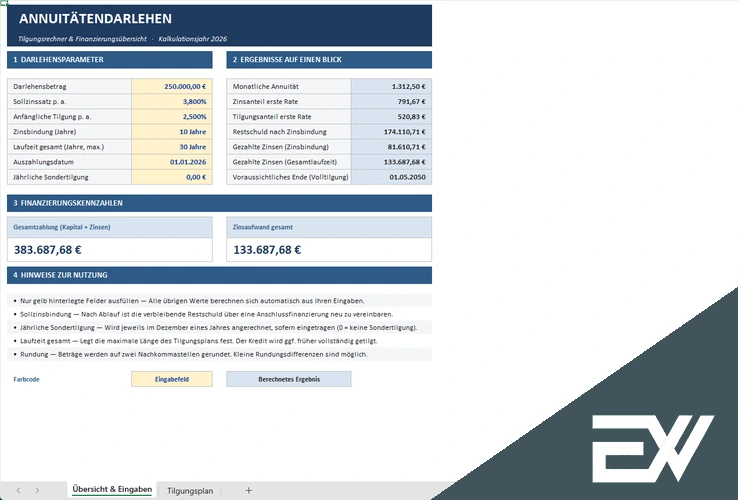Click the blue Berechnetes Ergebnis legend swatch
The image size is (738, 500).
(x=289, y=379)
